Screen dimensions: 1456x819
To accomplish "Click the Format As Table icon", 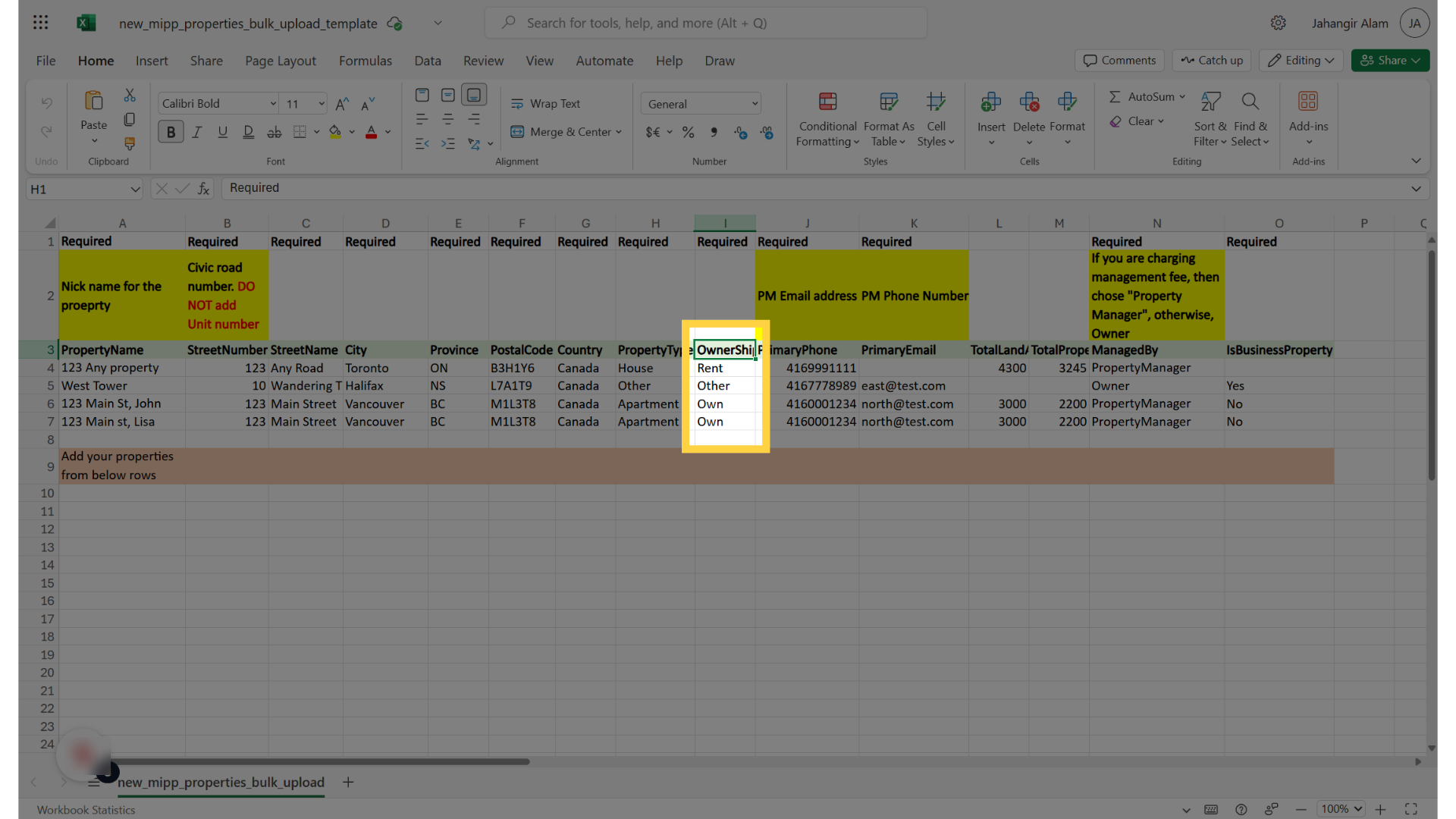I will point(888,102).
